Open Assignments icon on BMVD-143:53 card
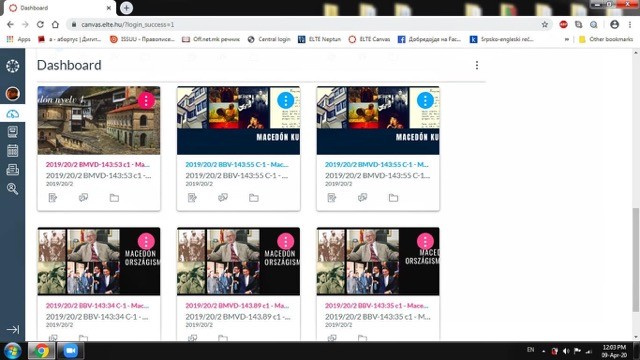The width and height of the screenshot is (640, 360). [53, 198]
